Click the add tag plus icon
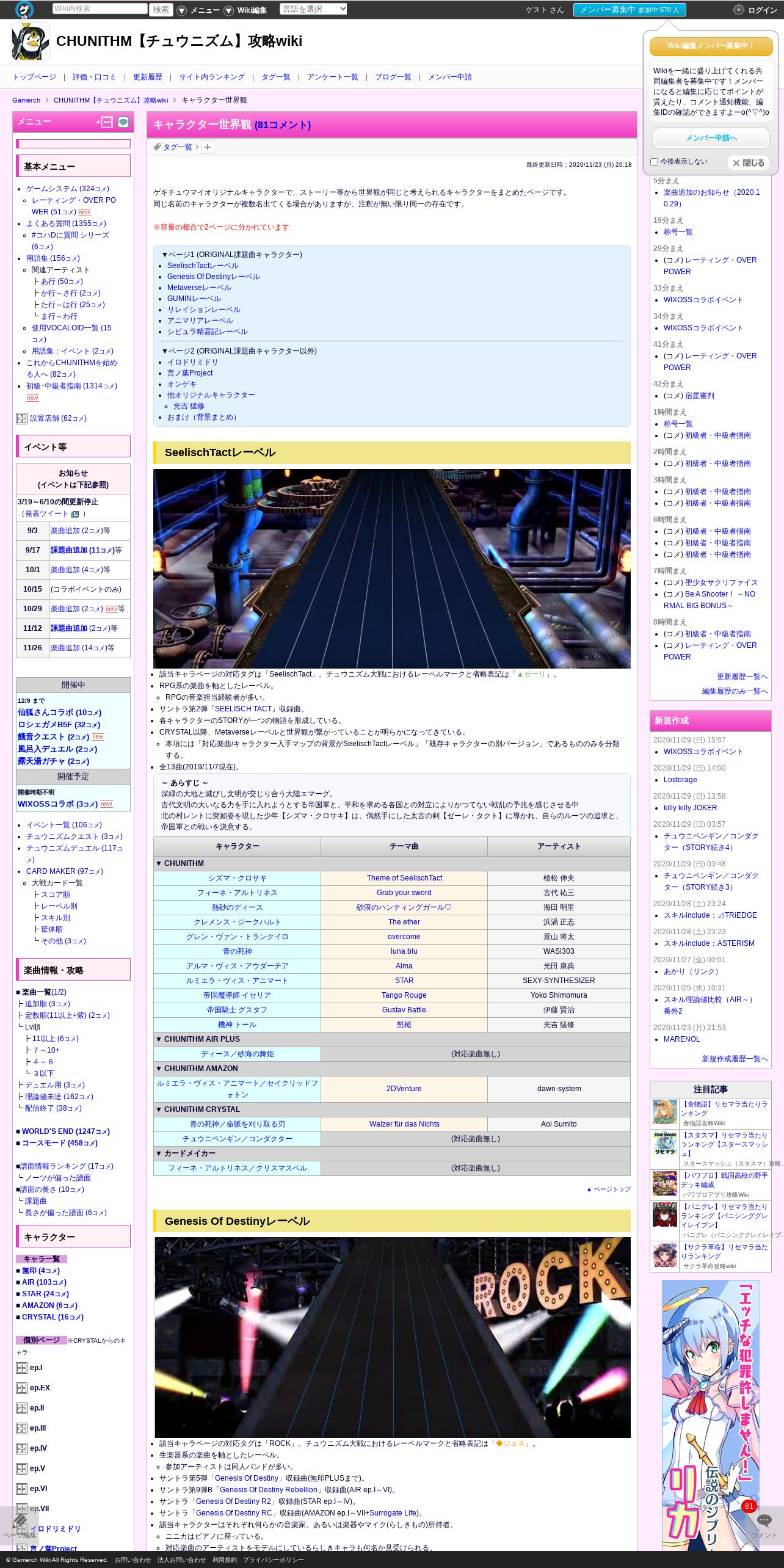The image size is (784, 1568). [208, 147]
